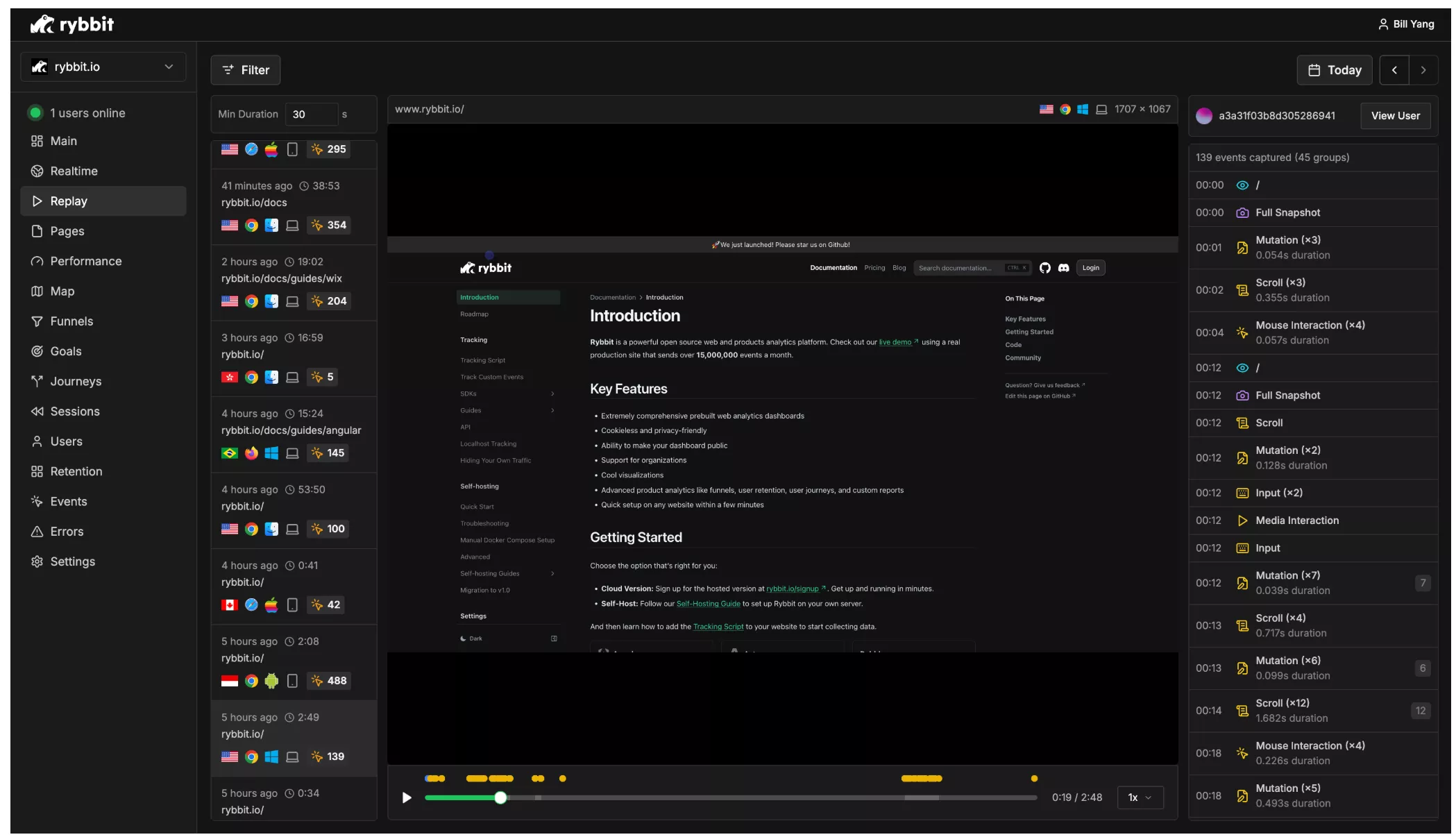Open the 2 hours ago wix guide session
This screenshot has height=837, width=1456.
294,282
